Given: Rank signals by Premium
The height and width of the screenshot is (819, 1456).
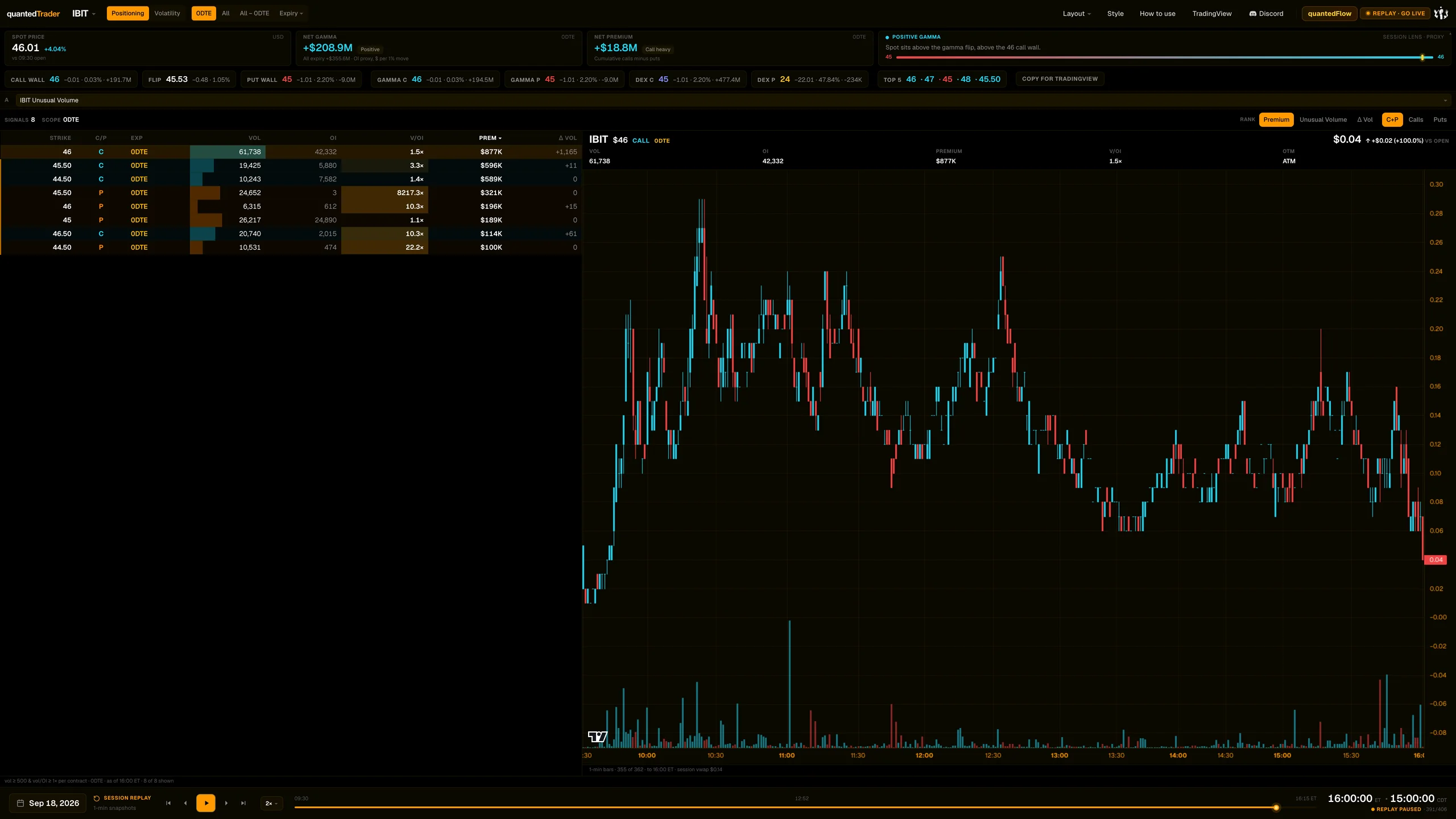Looking at the screenshot, I should point(1276,120).
